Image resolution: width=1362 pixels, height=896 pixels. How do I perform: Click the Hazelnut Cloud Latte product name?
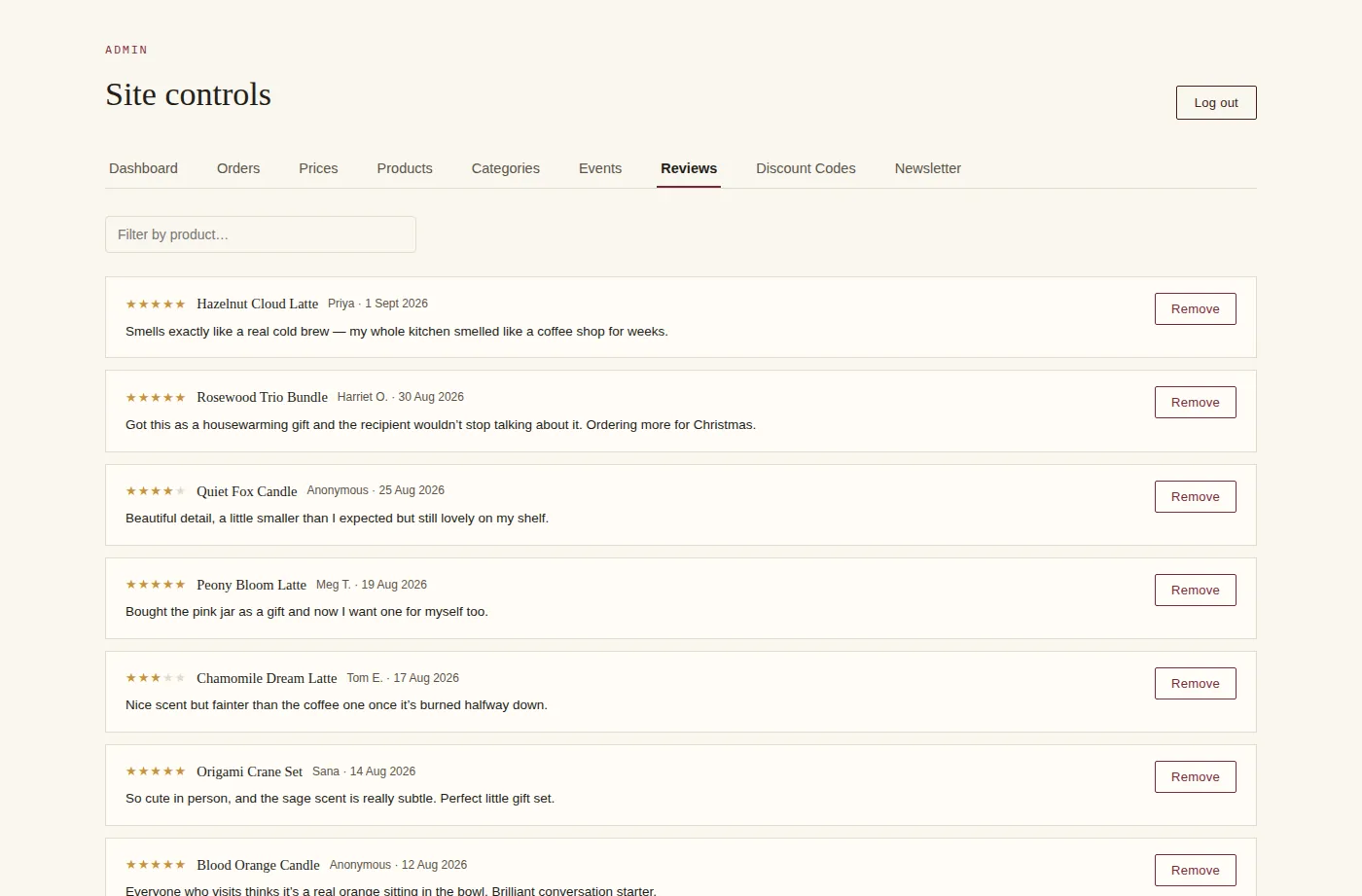coord(257,304)
